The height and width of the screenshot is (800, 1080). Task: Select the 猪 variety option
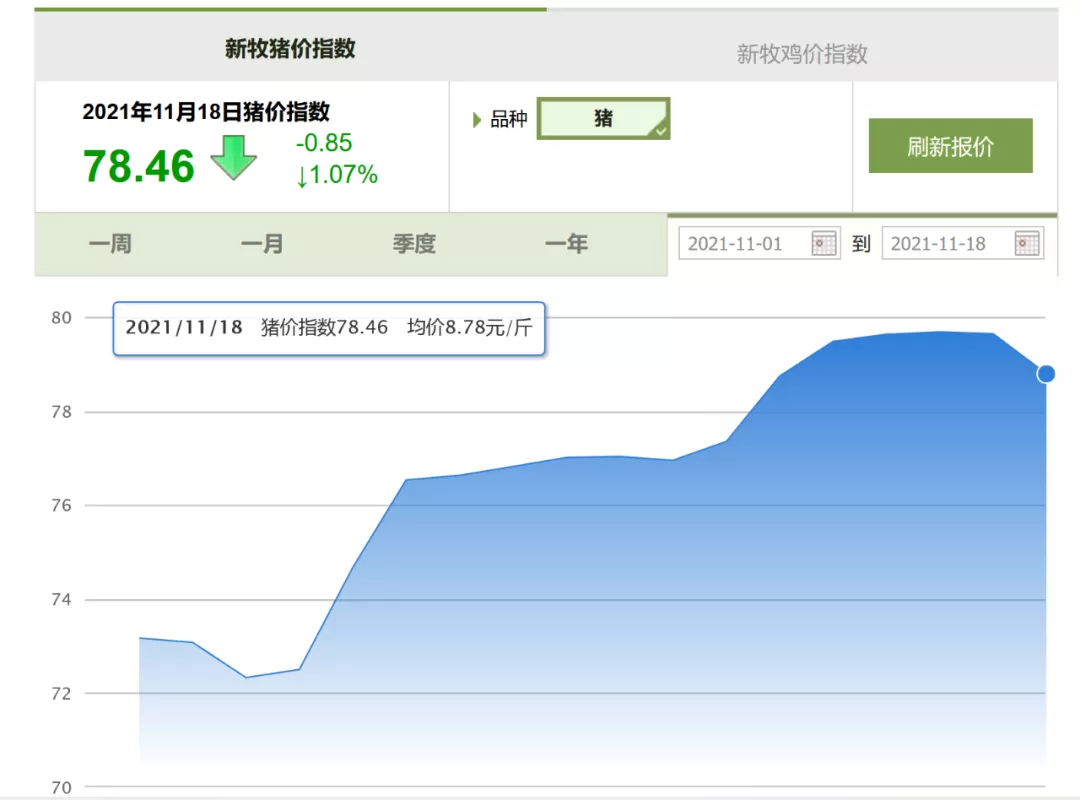click(603, 119)
